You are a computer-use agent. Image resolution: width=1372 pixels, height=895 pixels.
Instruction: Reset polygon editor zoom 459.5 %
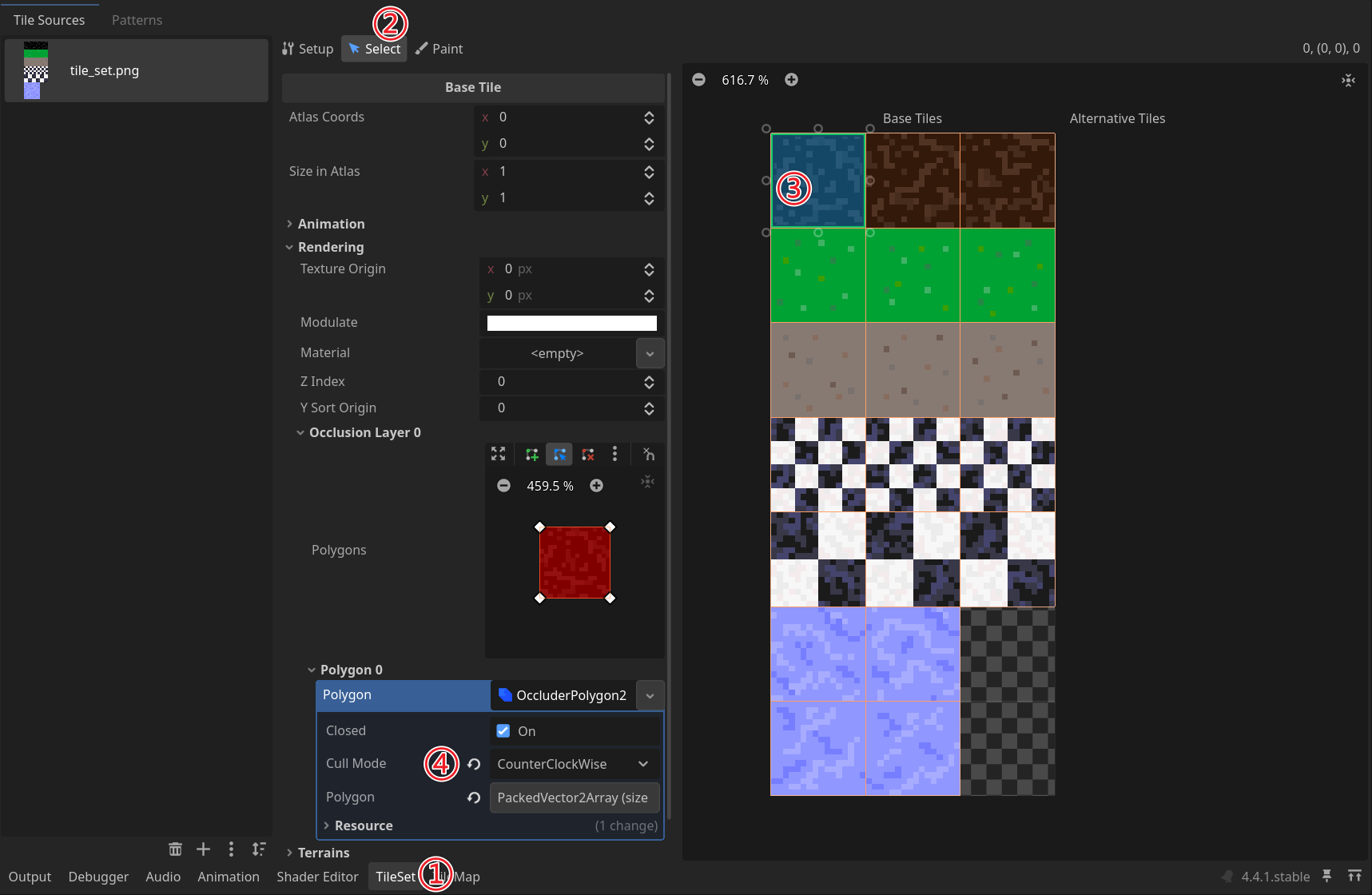point(550,486)
